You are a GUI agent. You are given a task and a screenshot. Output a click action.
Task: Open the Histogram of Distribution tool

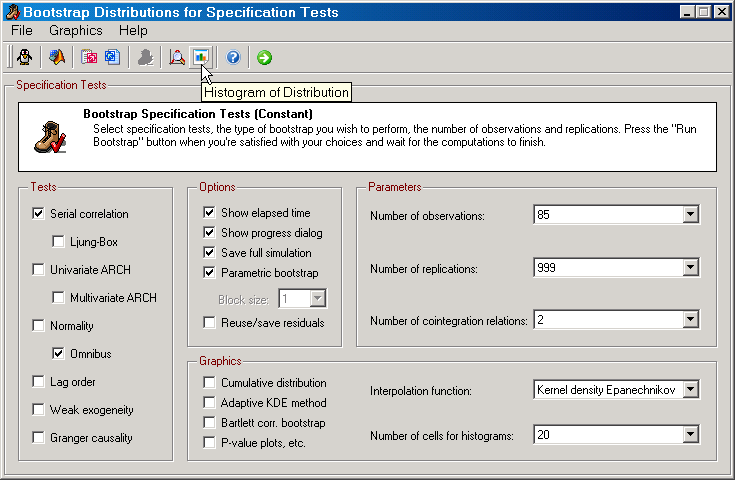click(x=201, y=57)
